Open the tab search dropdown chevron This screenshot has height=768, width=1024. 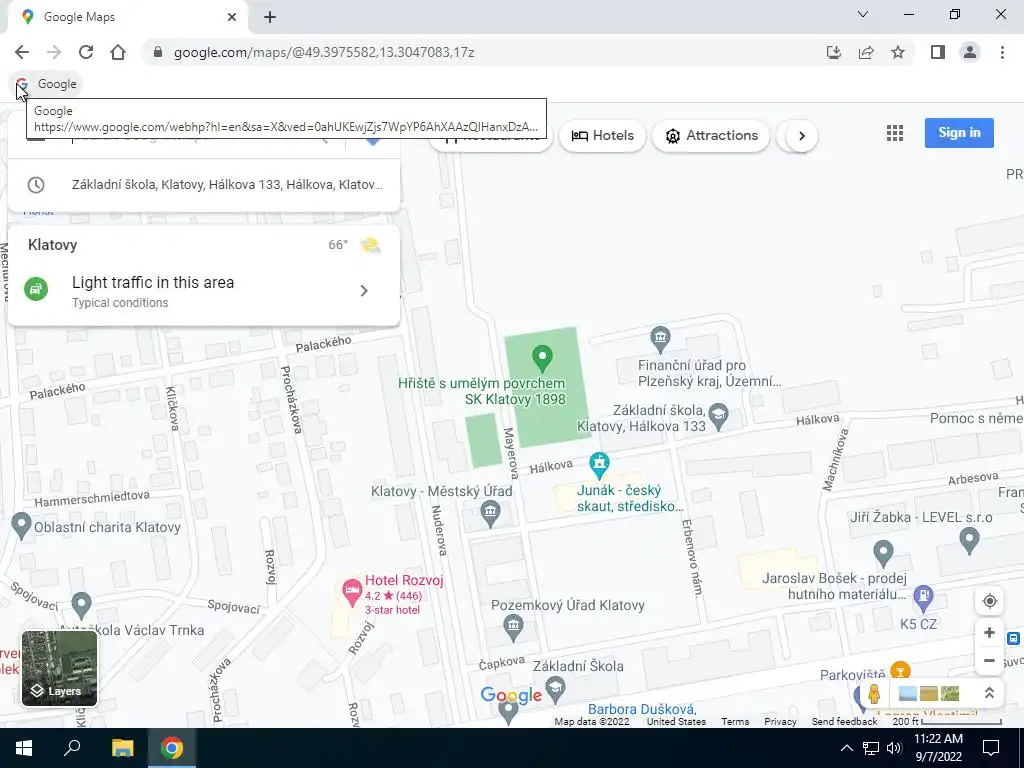pyautogui.click(x=862, y=14)
